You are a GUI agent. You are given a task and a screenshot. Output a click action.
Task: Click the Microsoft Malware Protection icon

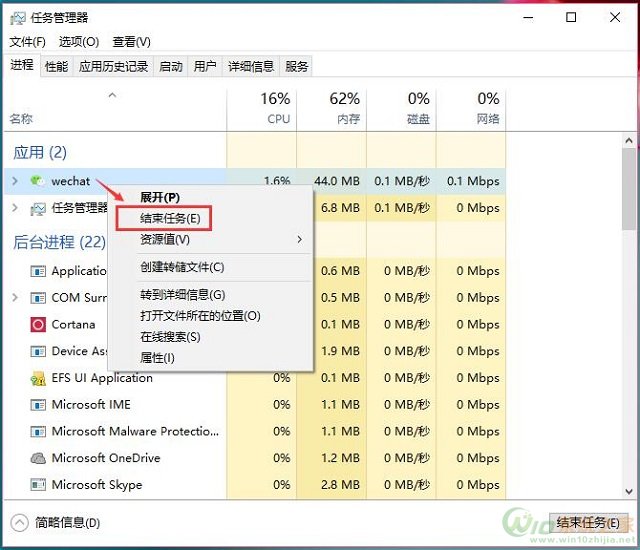coord(38,432)
